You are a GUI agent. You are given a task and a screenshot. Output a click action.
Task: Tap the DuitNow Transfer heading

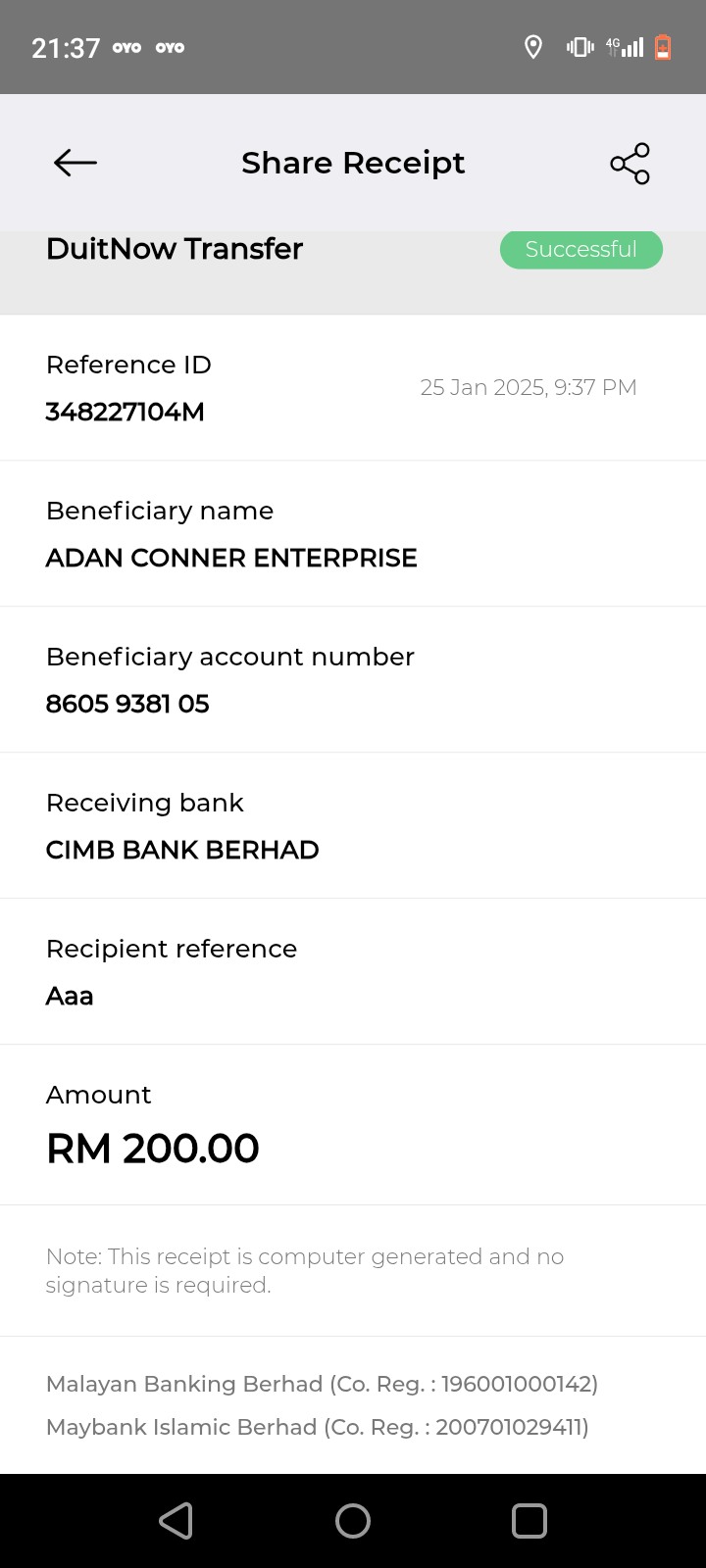tap(175, 249)
